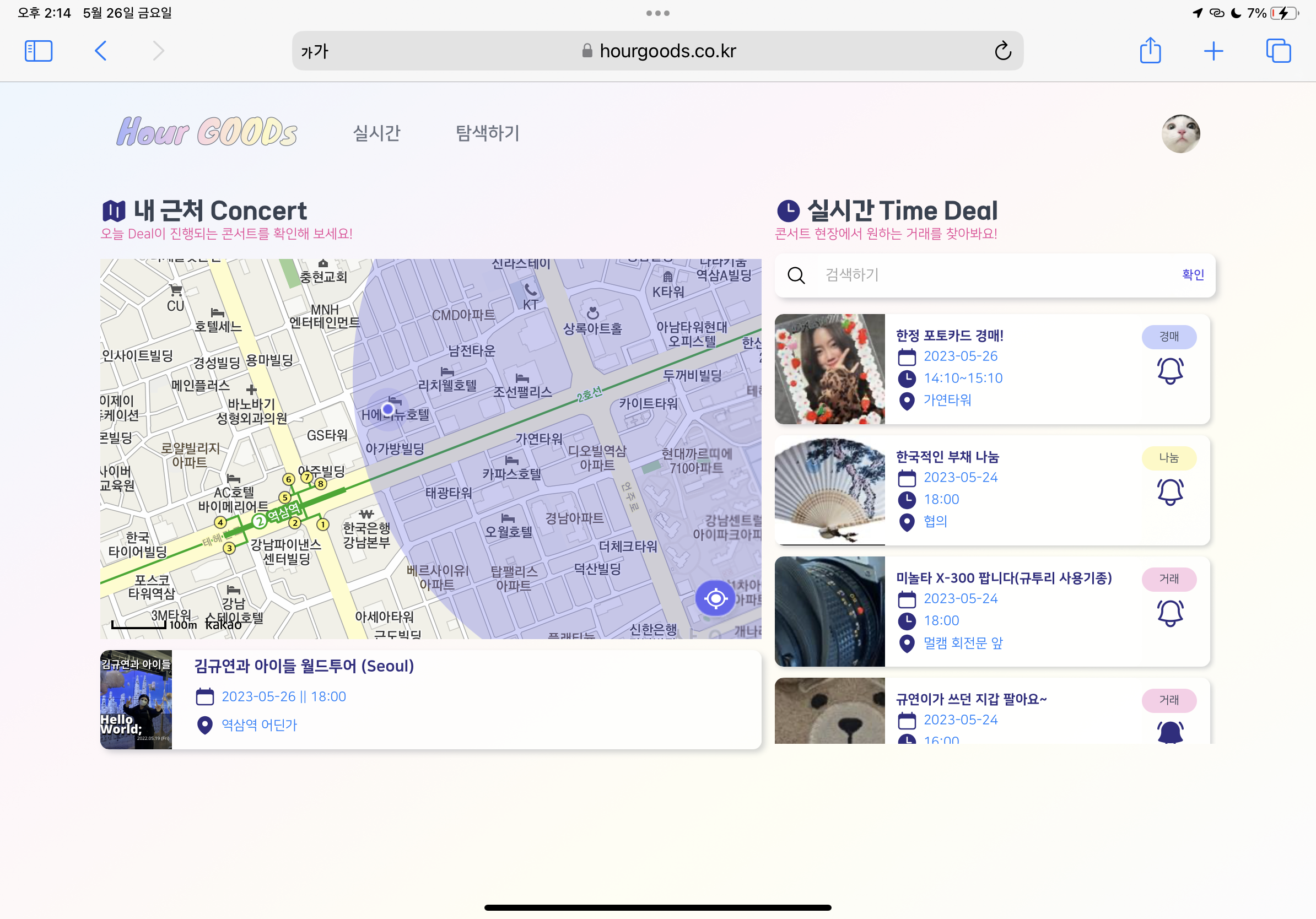Open the 탐색하기 menu tab
Screen dimensions: 1316x919
point(487,133)
